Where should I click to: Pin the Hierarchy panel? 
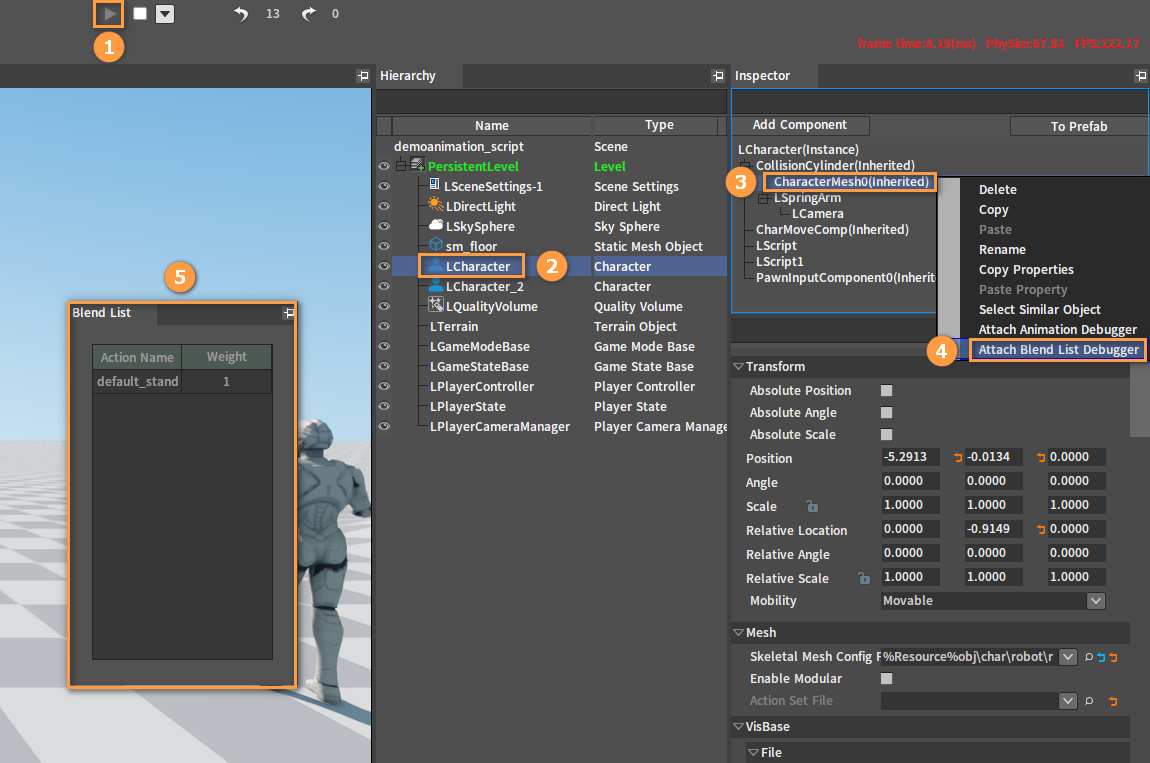pyautogui.click(x=717, y=76)
